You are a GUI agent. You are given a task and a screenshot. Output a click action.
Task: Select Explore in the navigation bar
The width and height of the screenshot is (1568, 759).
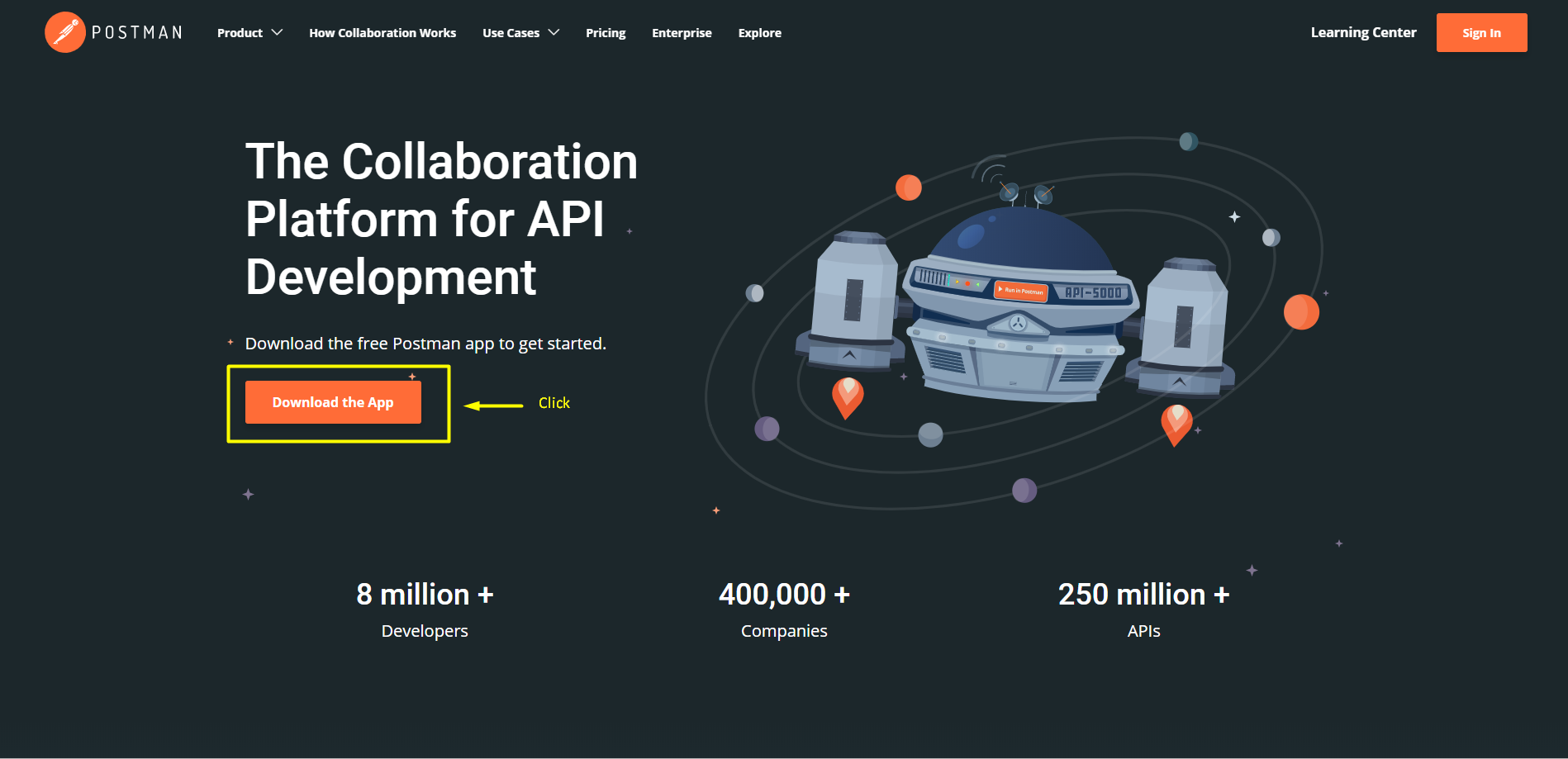(x=759, y=33)
